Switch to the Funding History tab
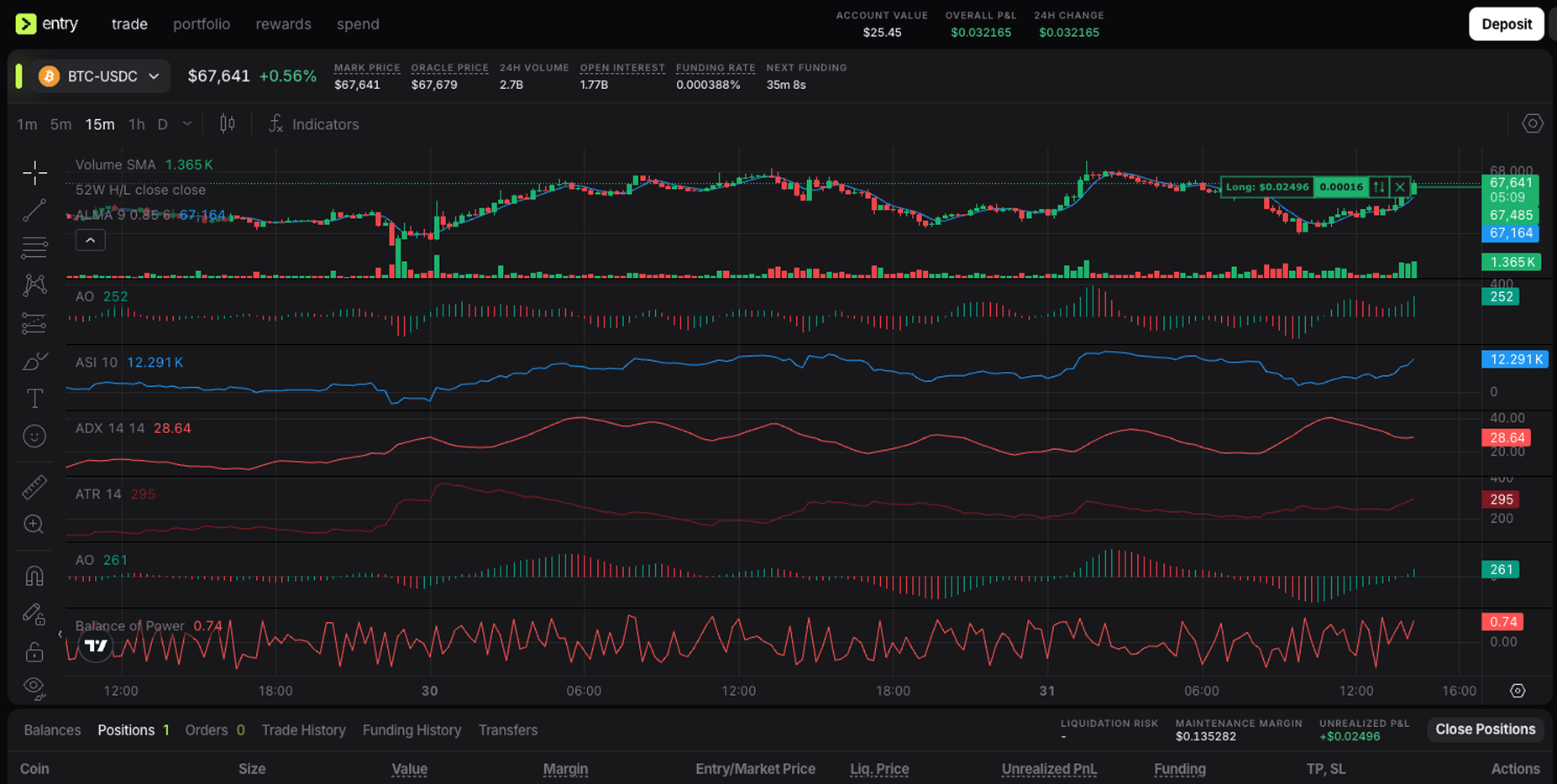 tap(412, 730)
